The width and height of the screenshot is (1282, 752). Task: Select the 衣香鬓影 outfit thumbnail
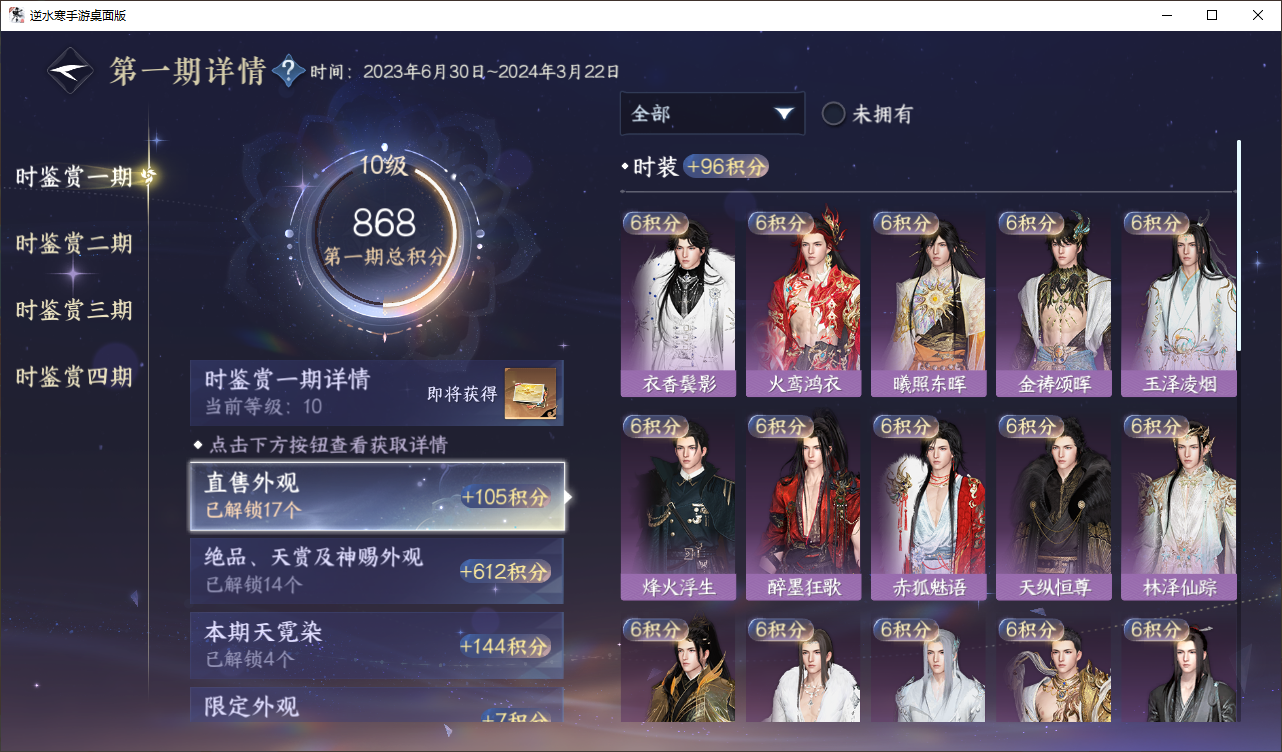pyautogui.click(x=678, y=303)
